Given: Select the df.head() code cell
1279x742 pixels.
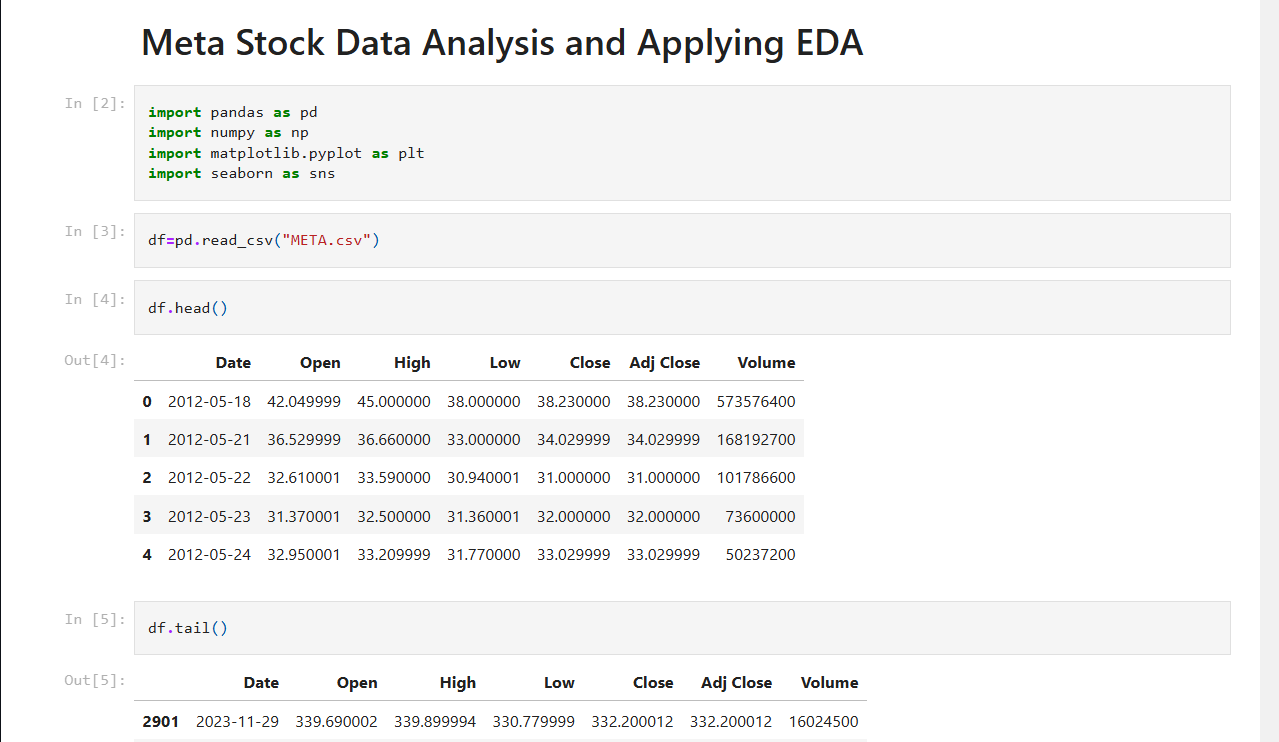Looking at the screenshot, I should click(680, 308).
